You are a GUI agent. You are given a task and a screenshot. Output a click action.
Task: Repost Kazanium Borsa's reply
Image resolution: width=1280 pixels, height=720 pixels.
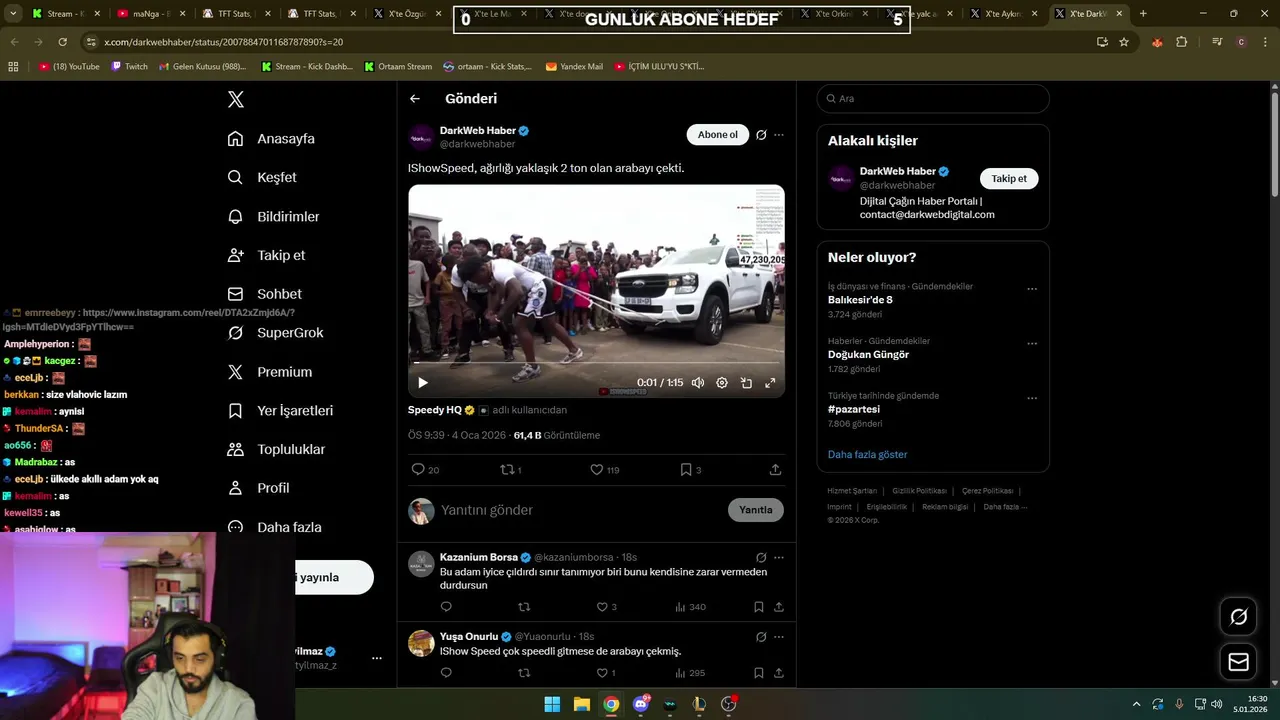(x=524, y=607)
